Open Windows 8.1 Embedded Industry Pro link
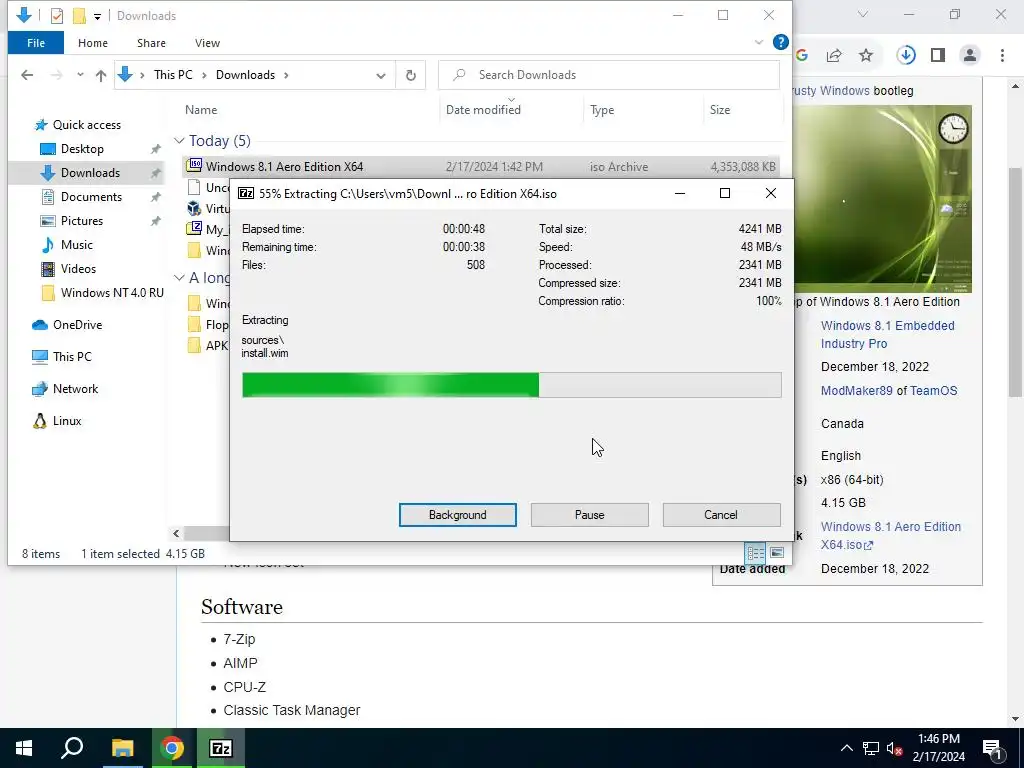The height and width of the screenshot is (768, 1024). (888, 334)
